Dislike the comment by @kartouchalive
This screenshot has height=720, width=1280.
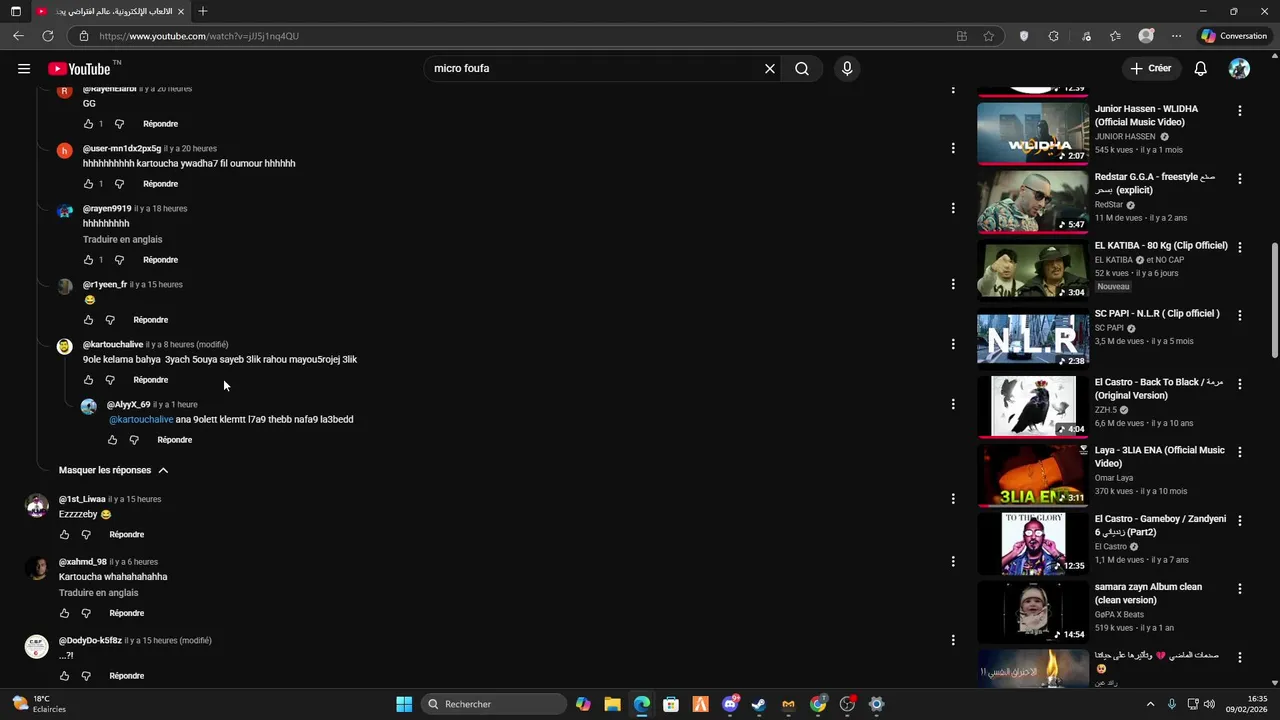pos(110,380)
